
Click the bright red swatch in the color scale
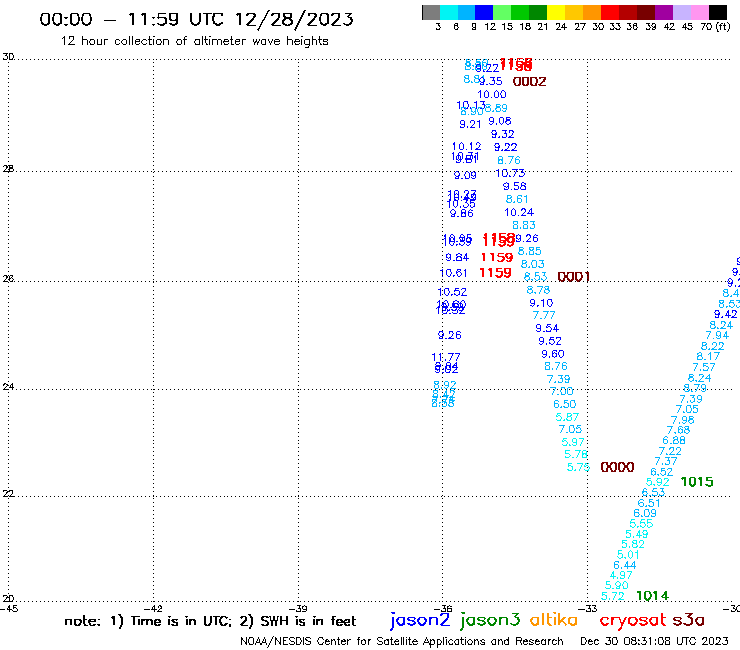610,12
